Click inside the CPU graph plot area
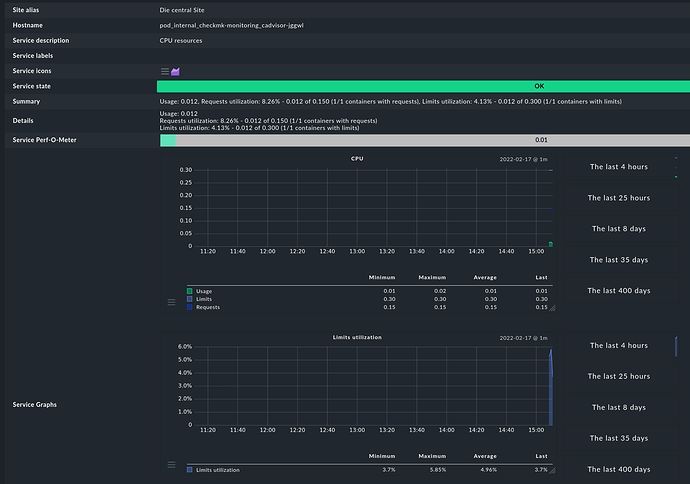 click(x=370, y=207)
